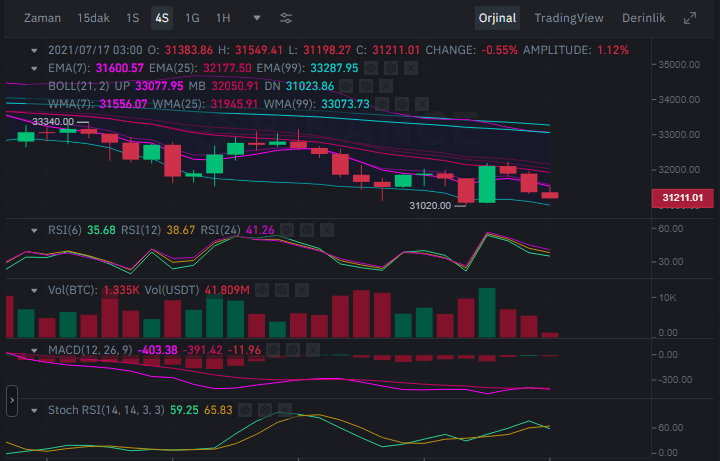Collapse the MACD panel arrow
Image resolution: width=720 pixels, height=461 pixels.
pos(34,351)
